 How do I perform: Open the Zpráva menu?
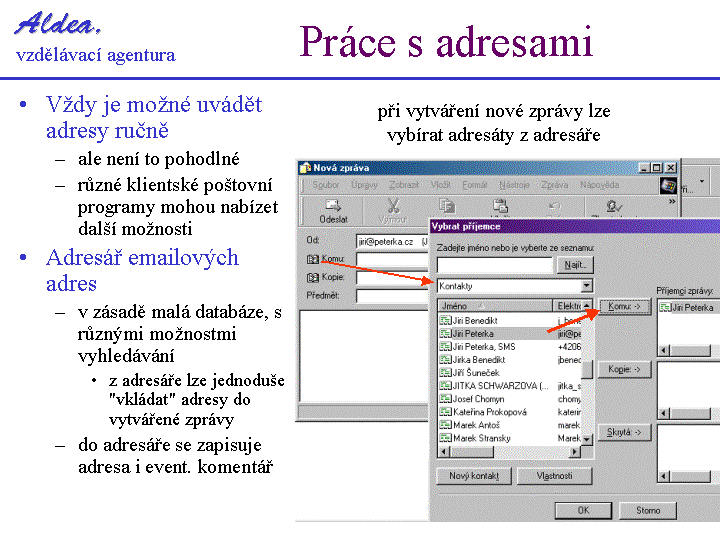pyautogui.click(x=554, y=185)
